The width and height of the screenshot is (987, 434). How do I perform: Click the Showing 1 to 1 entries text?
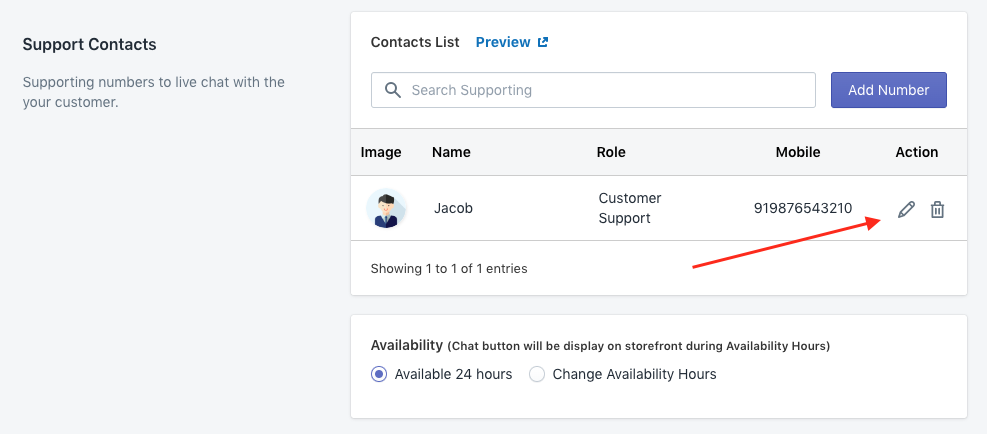click(x=449, y=268)
